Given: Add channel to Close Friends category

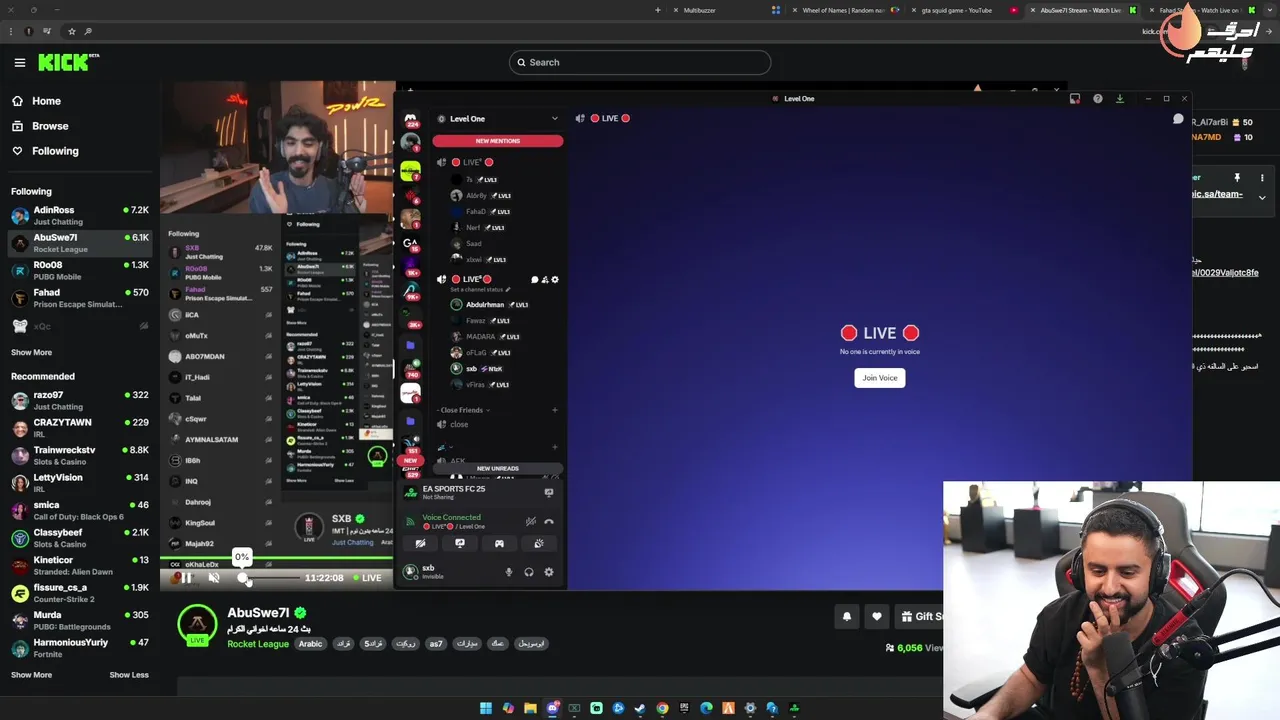Looking at the screenshot, I should point(555,410).
